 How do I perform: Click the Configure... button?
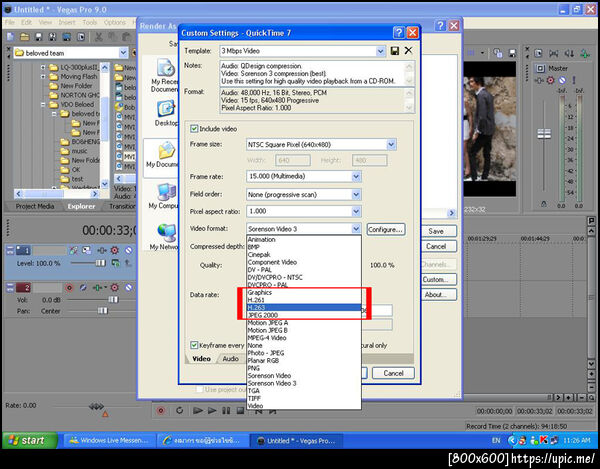[385, 230]
